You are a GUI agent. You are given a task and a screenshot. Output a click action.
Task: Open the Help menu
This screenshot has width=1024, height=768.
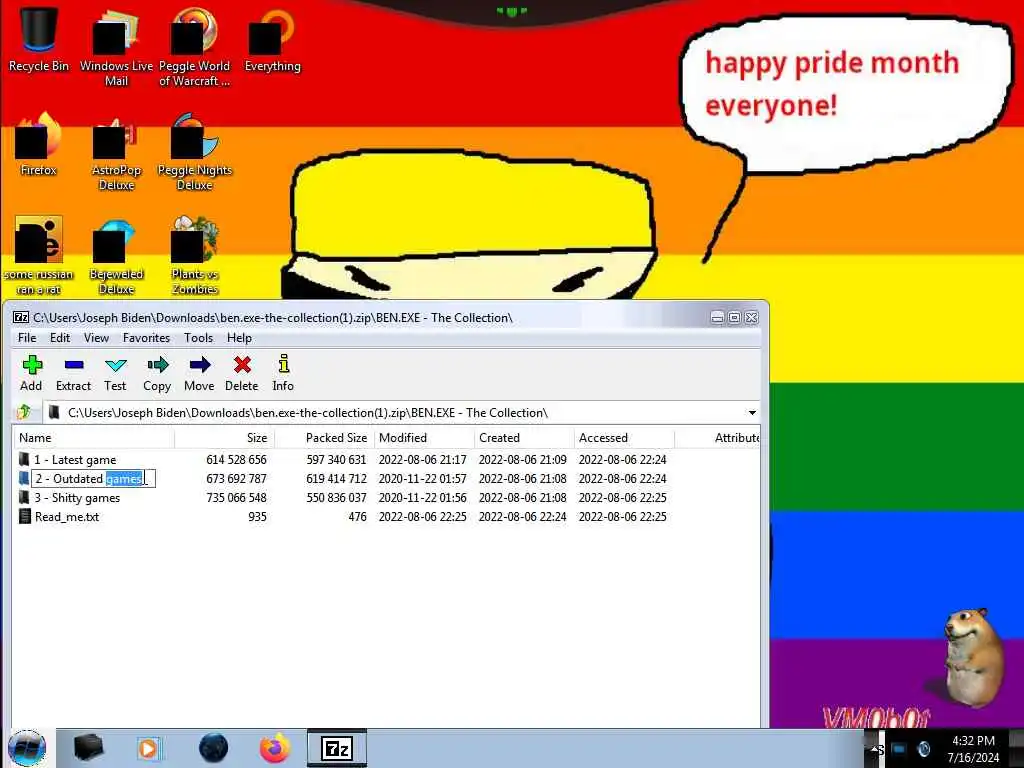[x=239, y=338]
